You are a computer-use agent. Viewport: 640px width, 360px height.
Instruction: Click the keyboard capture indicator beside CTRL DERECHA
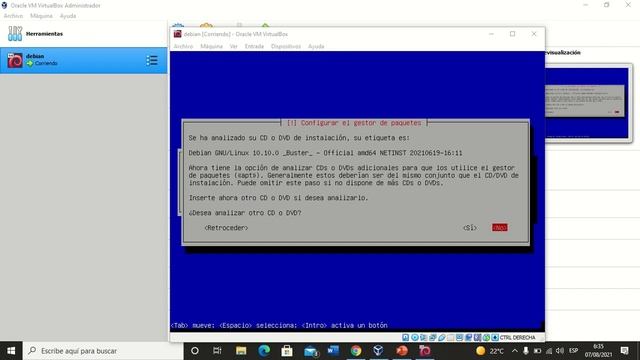coord(495,338)
